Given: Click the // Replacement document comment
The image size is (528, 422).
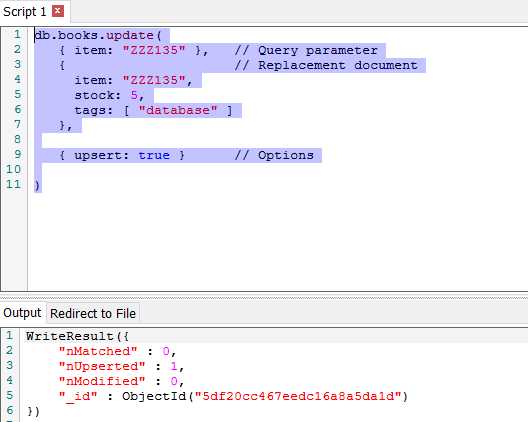Looking at the screenshot, I should (326, 65).
